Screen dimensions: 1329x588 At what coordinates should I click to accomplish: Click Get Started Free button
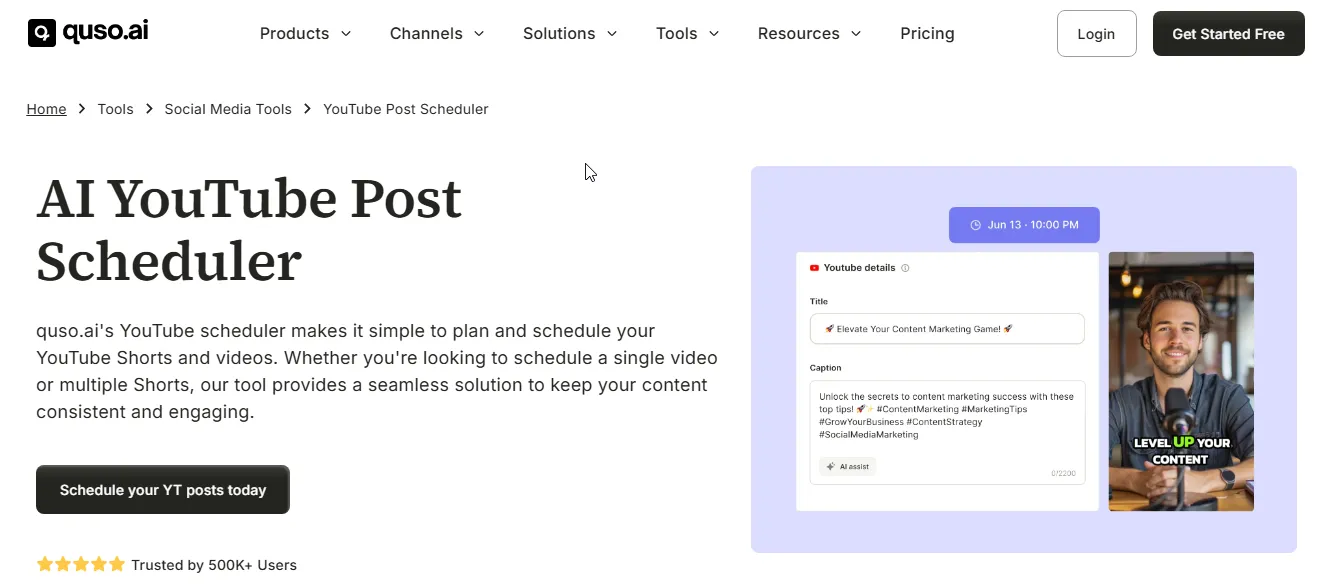click(x=1228, y=33)
